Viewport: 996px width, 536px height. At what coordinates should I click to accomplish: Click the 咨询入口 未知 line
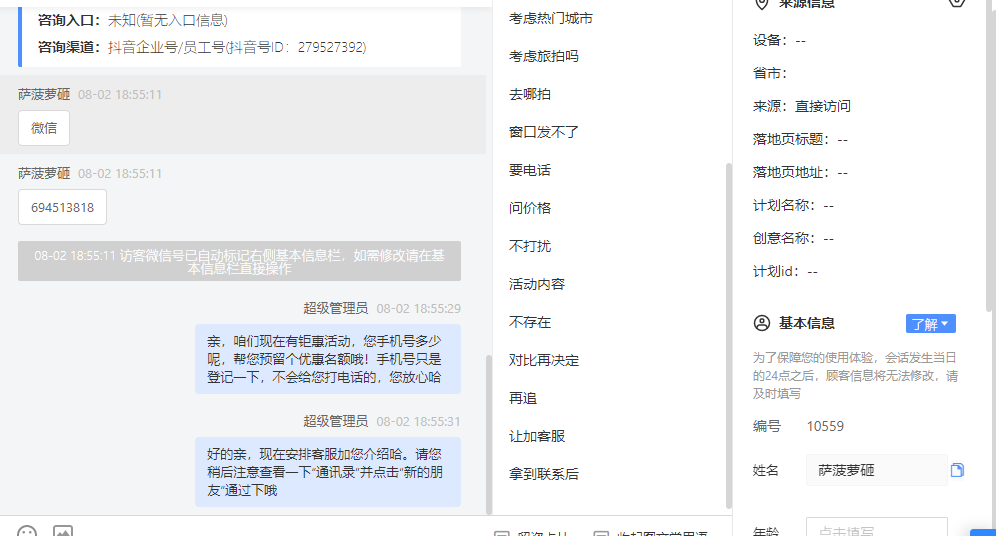[x=133, y=20]
